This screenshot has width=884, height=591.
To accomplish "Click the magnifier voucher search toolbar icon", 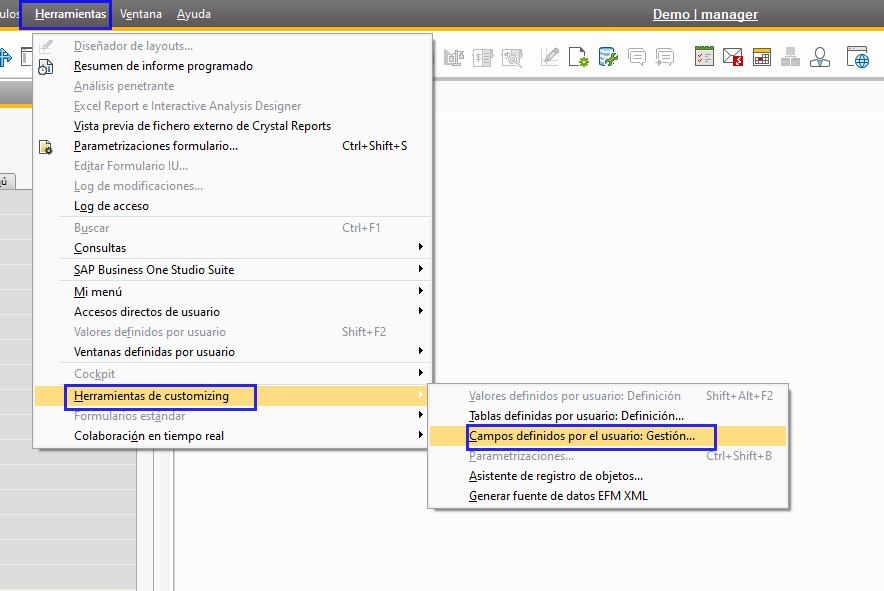I will (512, 58).
